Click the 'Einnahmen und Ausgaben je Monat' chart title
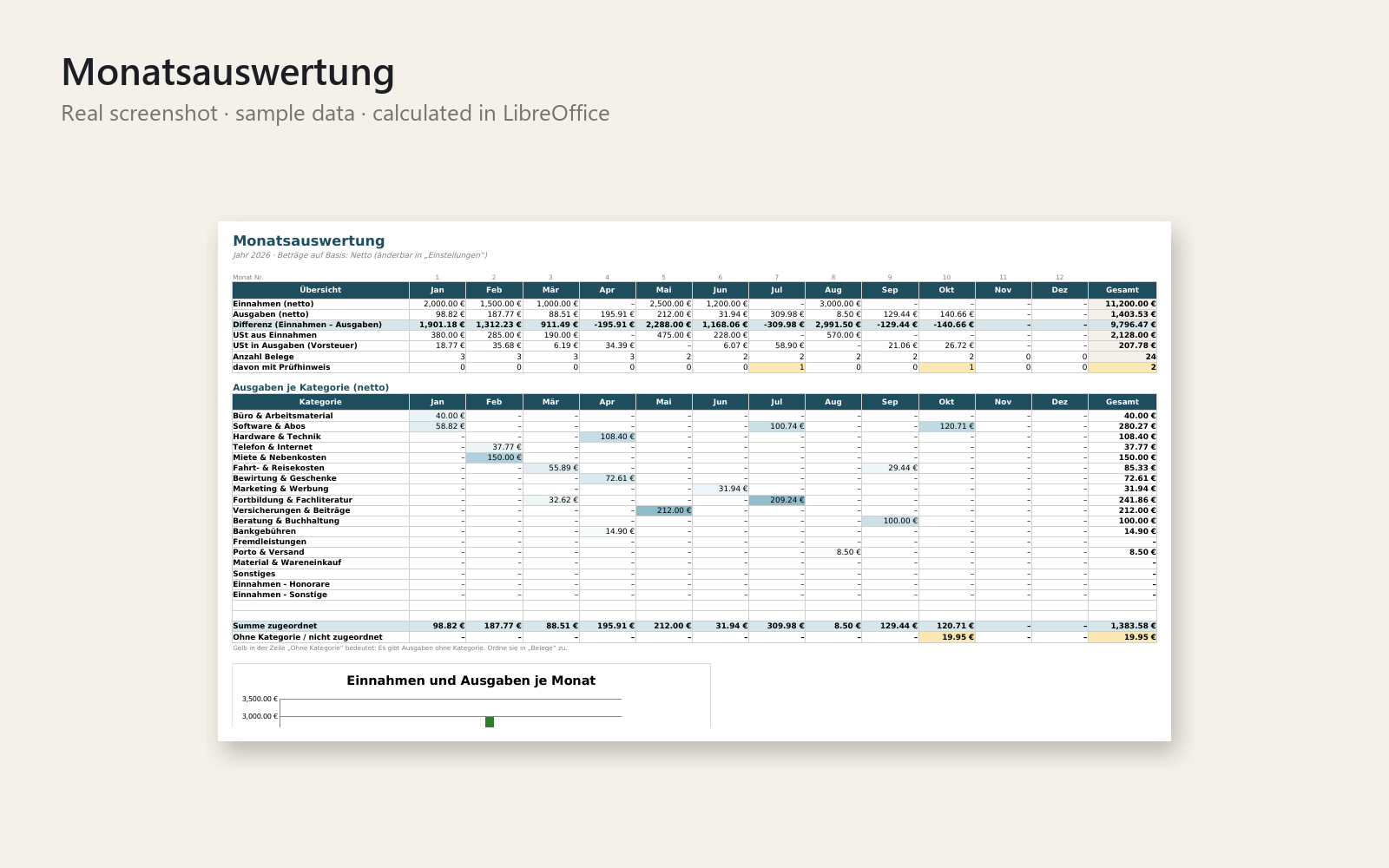This screenshot has height=868, width=1389. 471,681
